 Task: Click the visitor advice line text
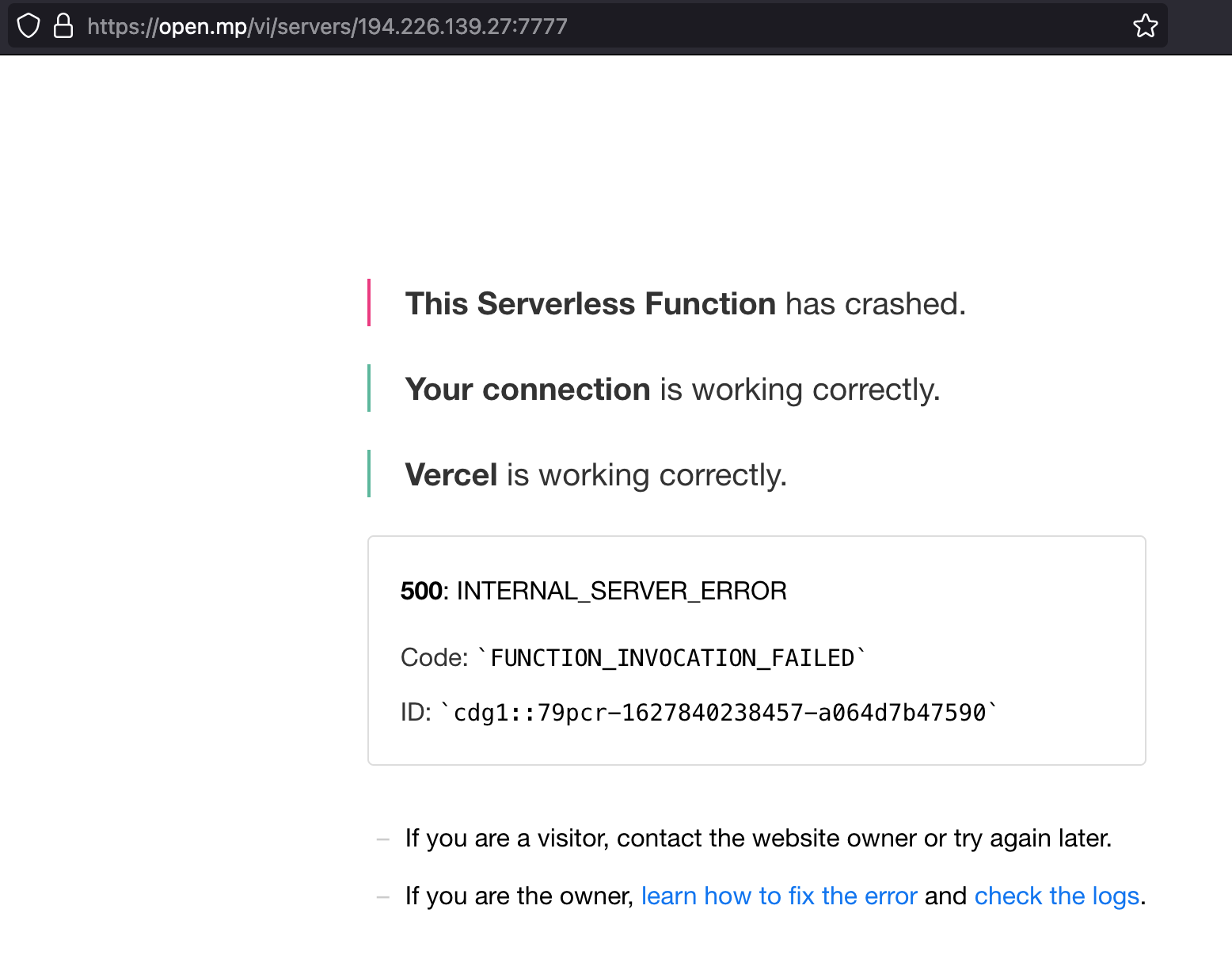758,838
